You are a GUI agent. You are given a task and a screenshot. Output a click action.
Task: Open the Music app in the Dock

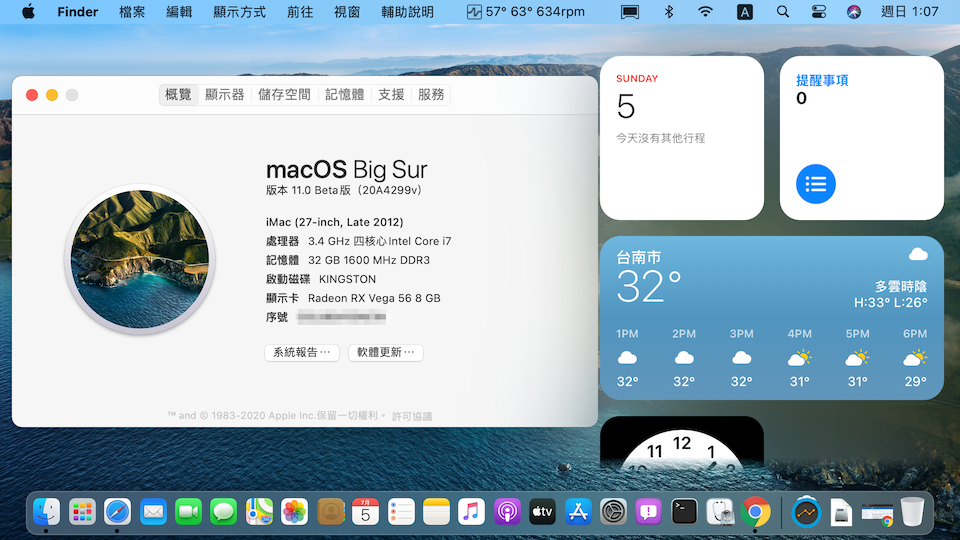point(471,512)
